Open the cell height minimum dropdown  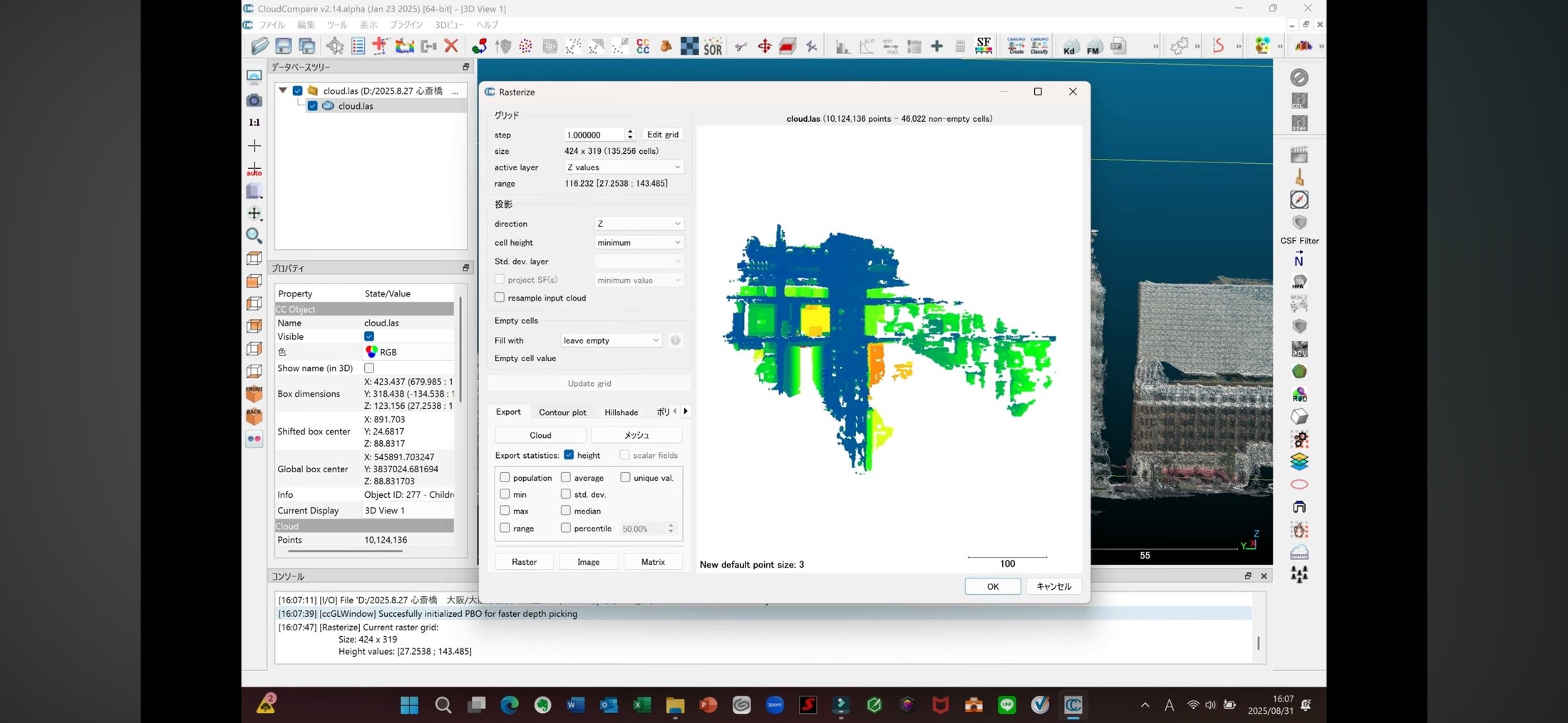click(639, 242)
